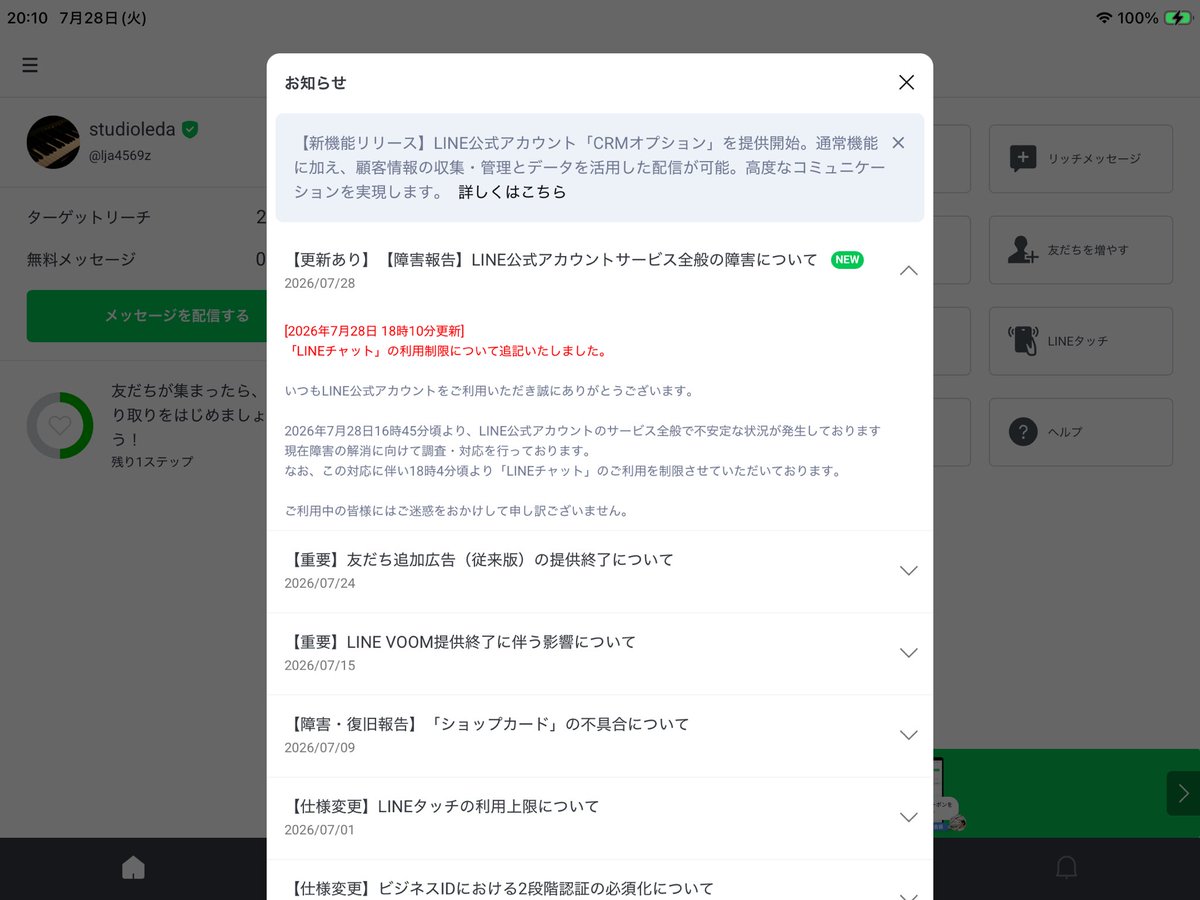Tap the Wi-Fi icon in status bar
The width and height of the screenshot is (1200, 900).
(1104, 18)
